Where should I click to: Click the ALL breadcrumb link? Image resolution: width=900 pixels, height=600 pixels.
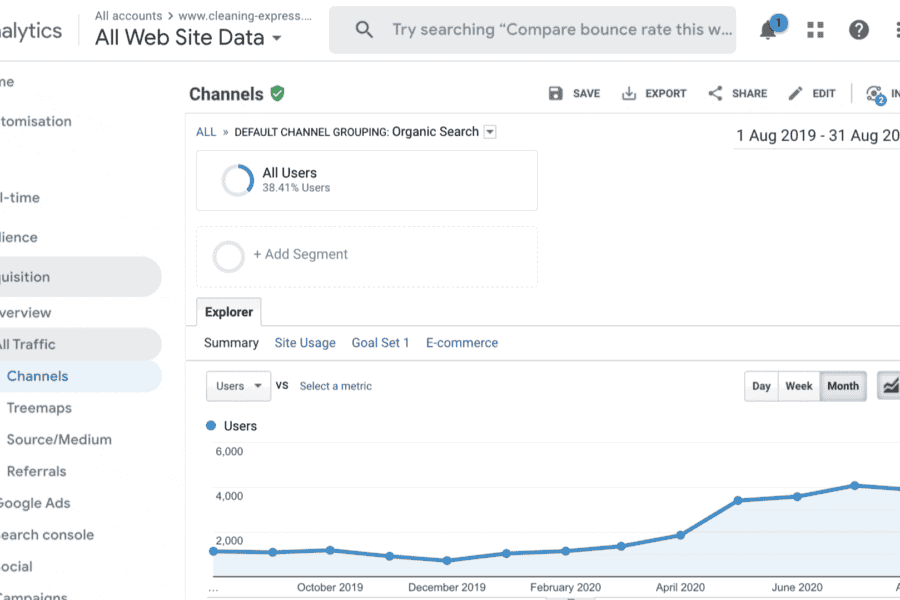206,132
